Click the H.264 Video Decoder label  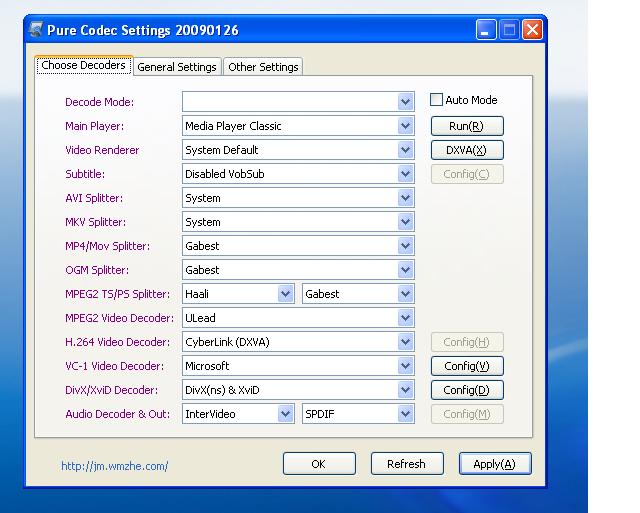(x=118, y=342)
